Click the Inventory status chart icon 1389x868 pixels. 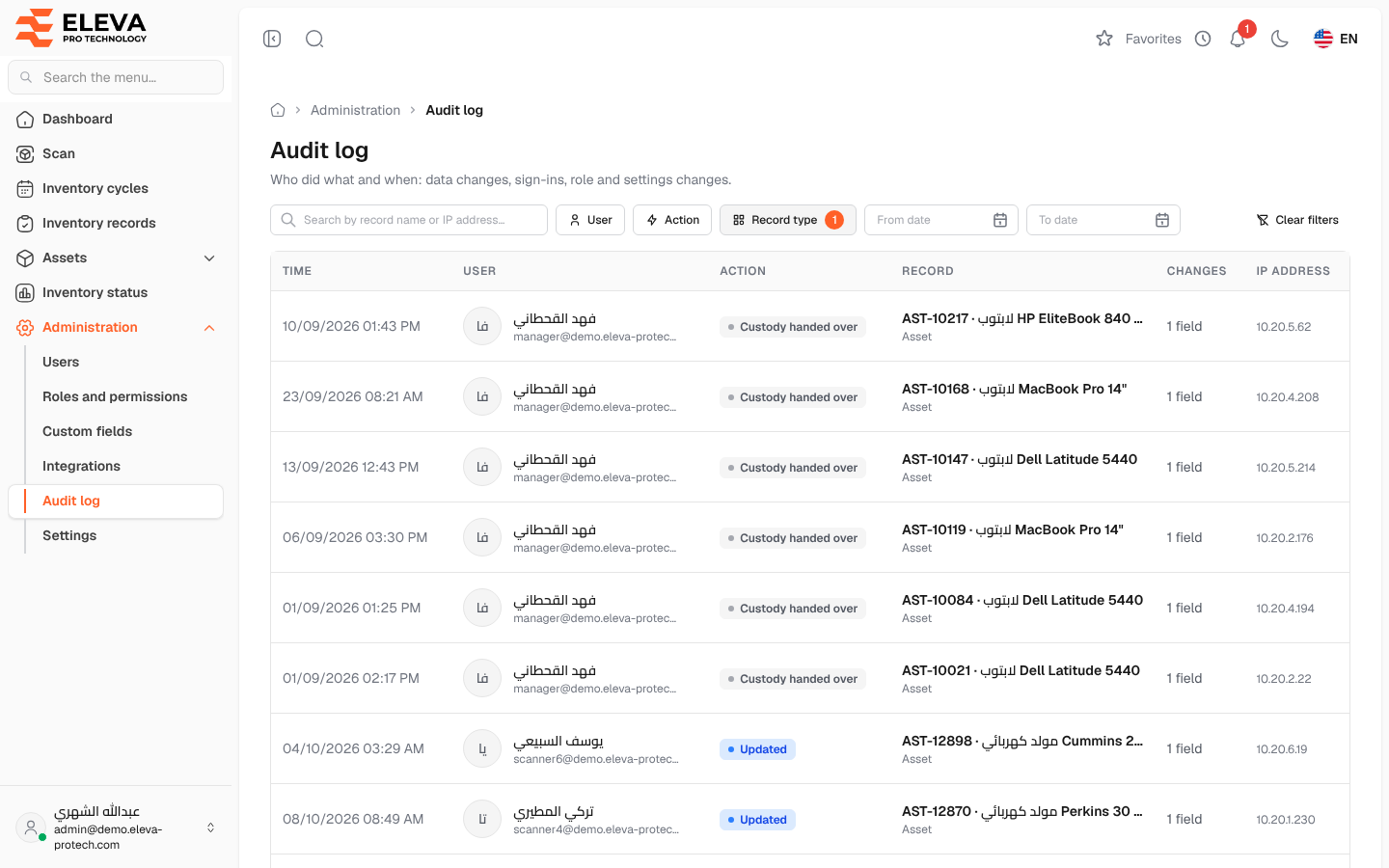tap(25, 292)
